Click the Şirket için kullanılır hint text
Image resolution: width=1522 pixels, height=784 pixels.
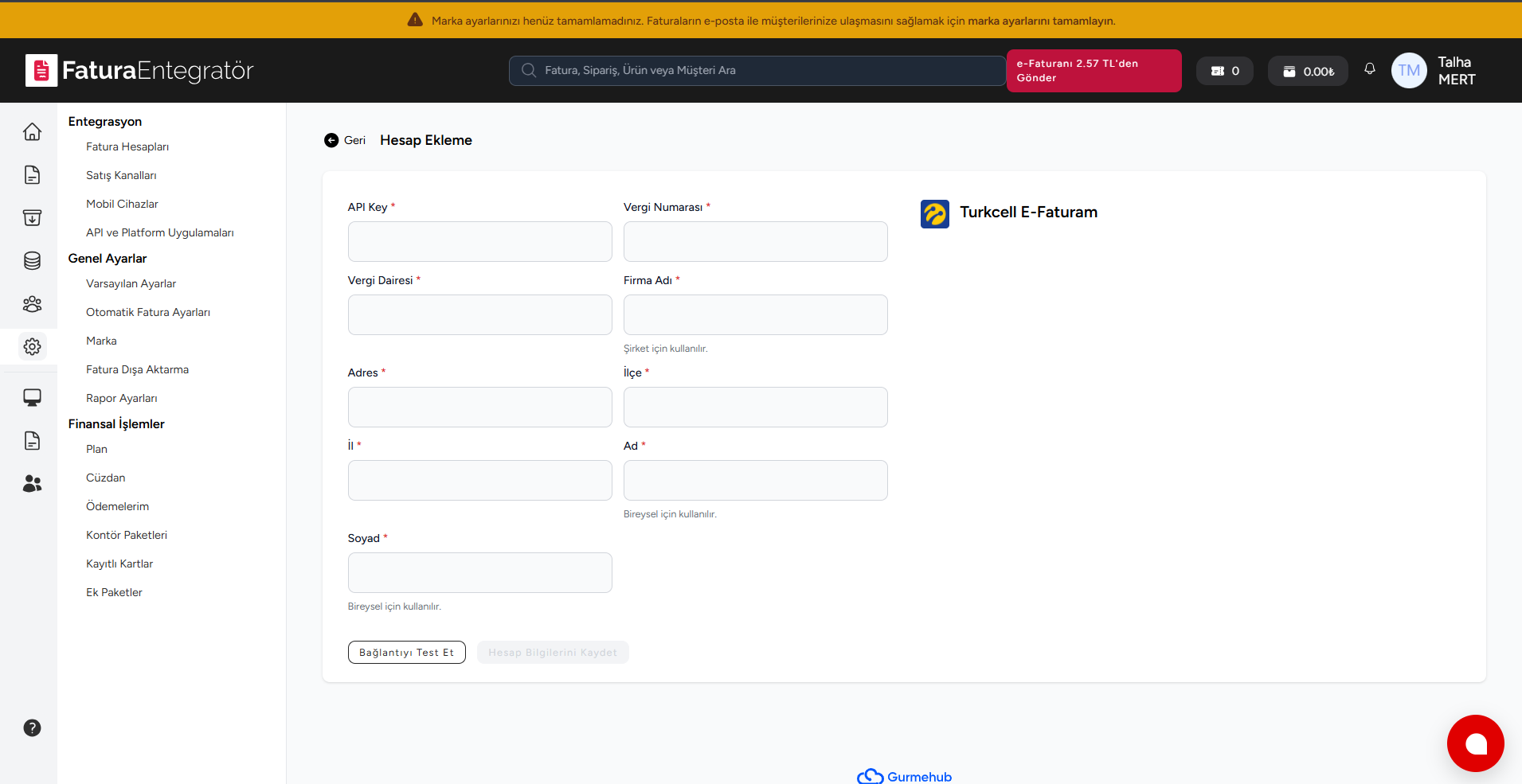pyautogui.click(x=666, y=349)
